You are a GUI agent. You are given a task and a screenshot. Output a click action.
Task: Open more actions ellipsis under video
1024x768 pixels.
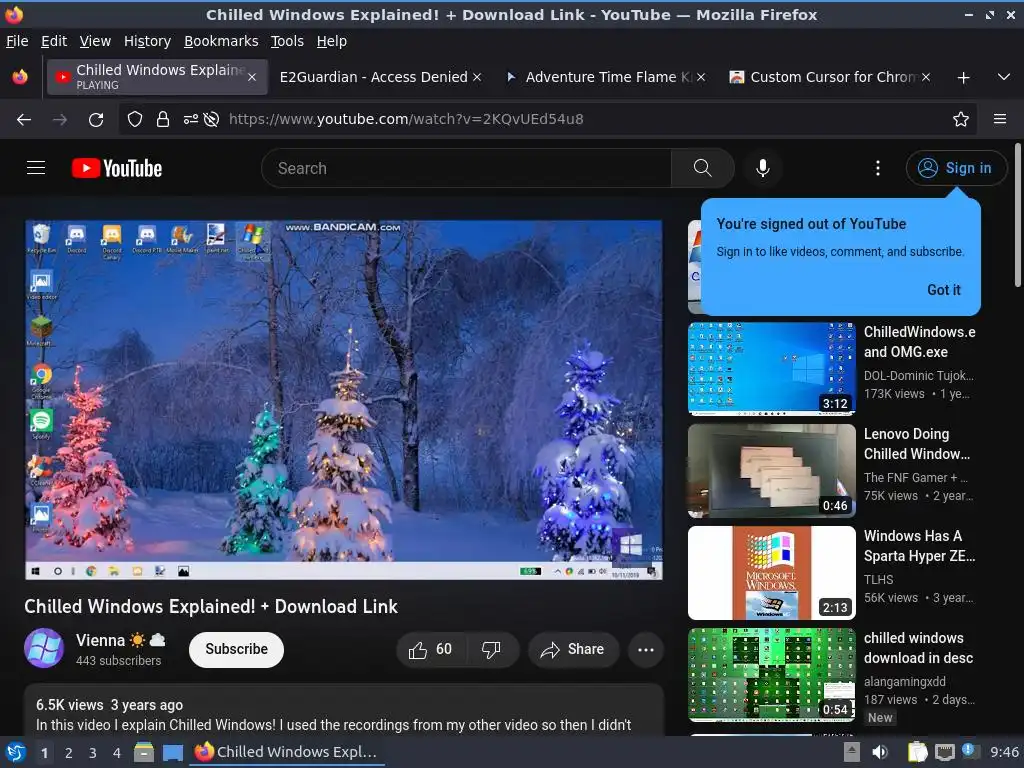645,649
